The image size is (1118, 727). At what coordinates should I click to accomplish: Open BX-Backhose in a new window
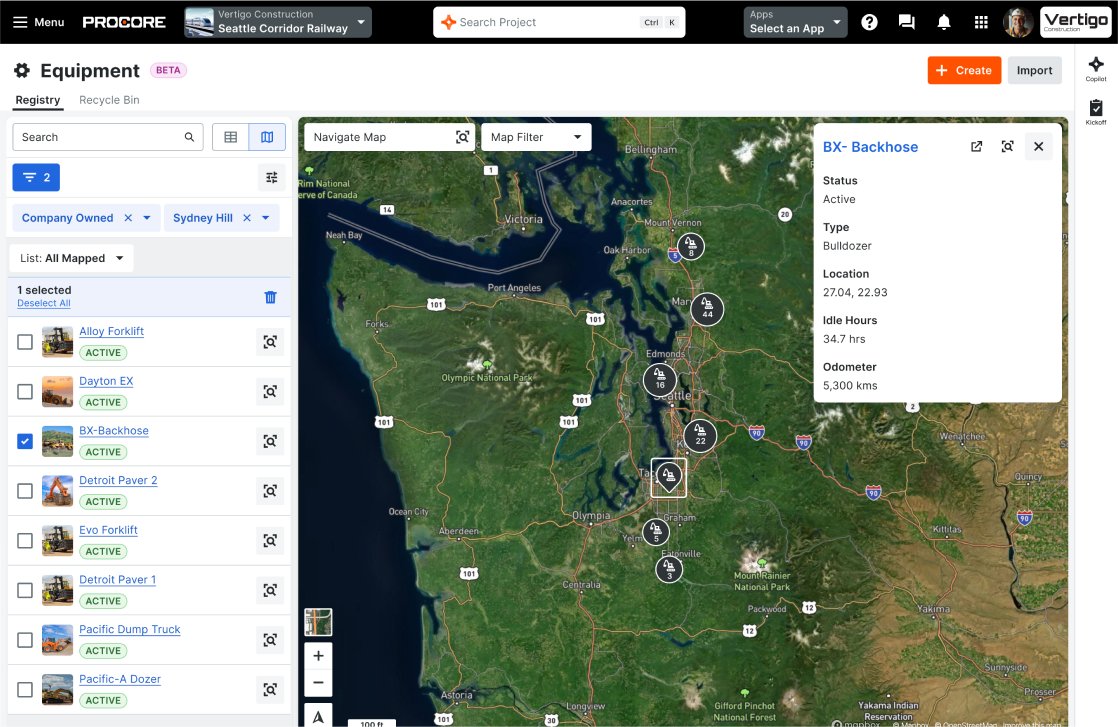point(976,146)
